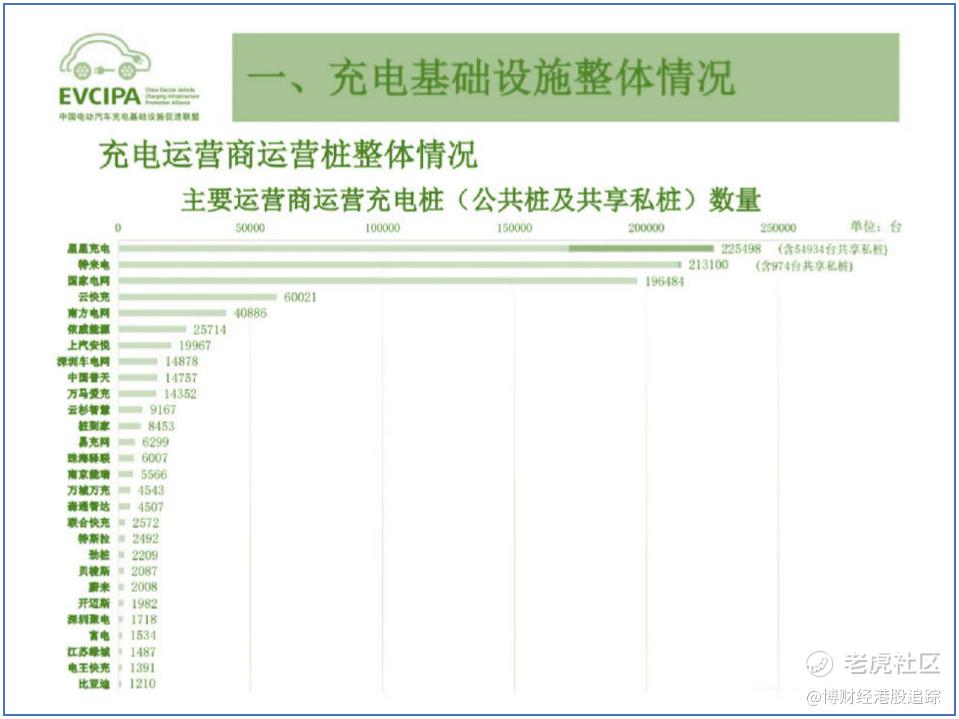Image resolution: width=959 pixels, height=719 pixels.
Task: Click axis tick label 250000
Action: click(x=778, y=228)
